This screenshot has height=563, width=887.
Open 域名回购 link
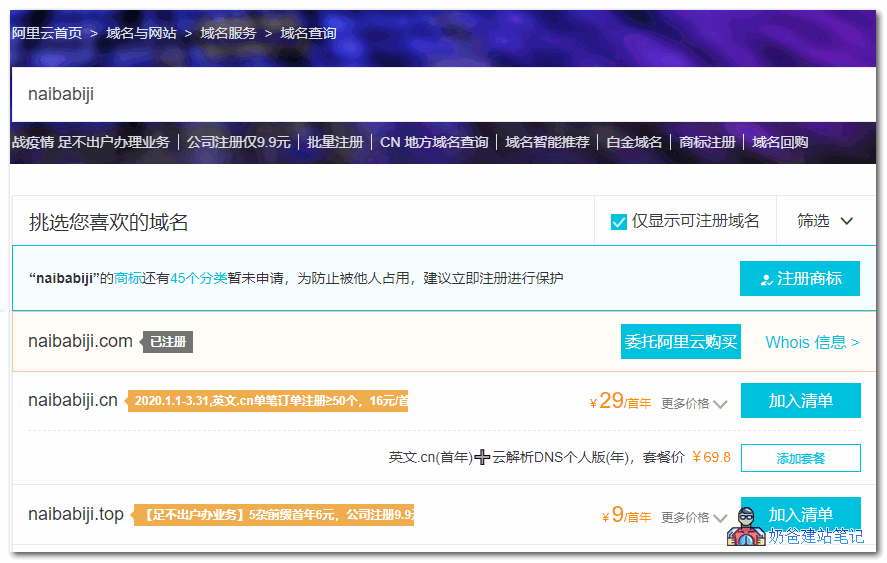(x=780, y=142)
